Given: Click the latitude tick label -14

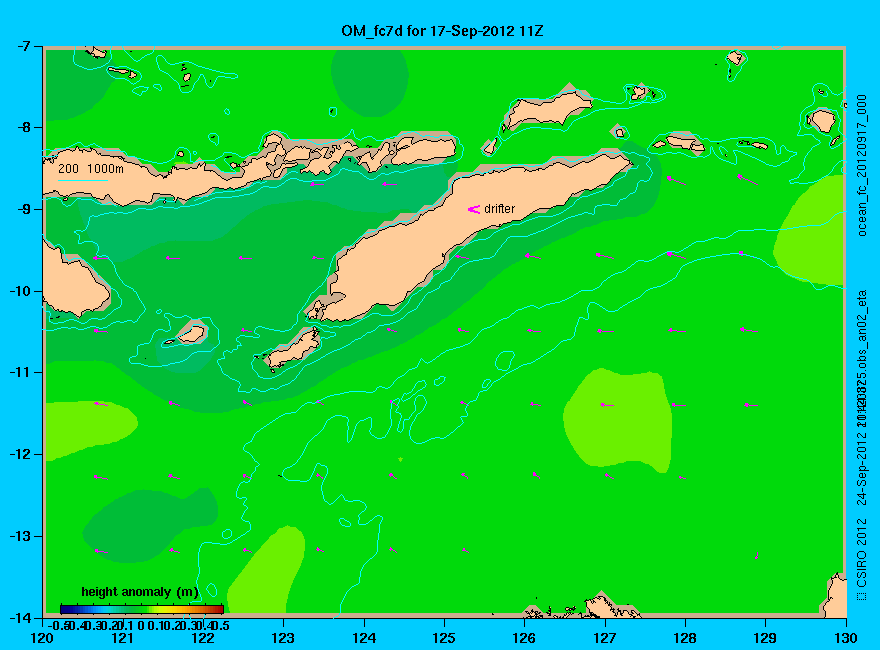Looking at the screenshot, I should 20,618.
